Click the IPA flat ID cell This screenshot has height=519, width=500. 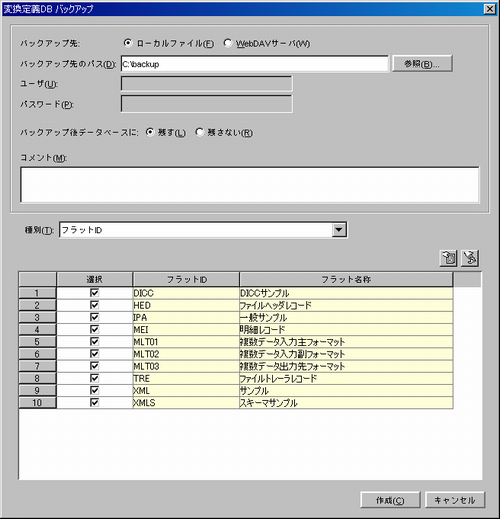186,317
